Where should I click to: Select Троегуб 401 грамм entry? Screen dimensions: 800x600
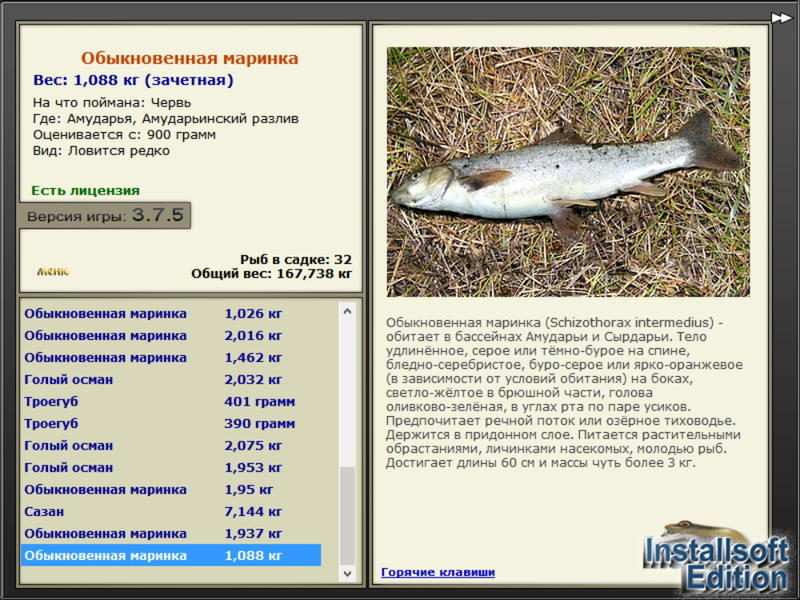171,402
